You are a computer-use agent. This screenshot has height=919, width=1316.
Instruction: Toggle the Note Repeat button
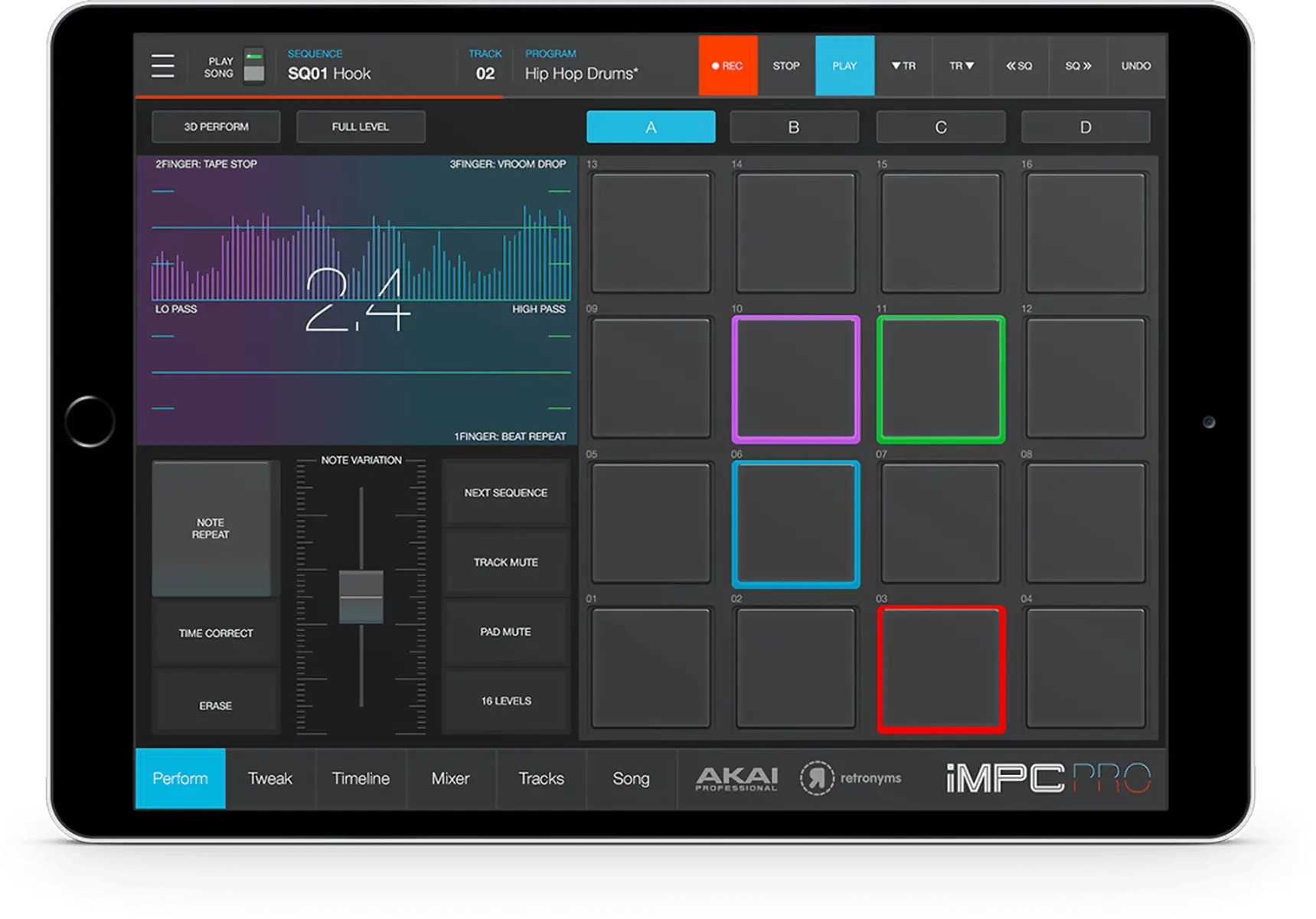coord(211,528)
